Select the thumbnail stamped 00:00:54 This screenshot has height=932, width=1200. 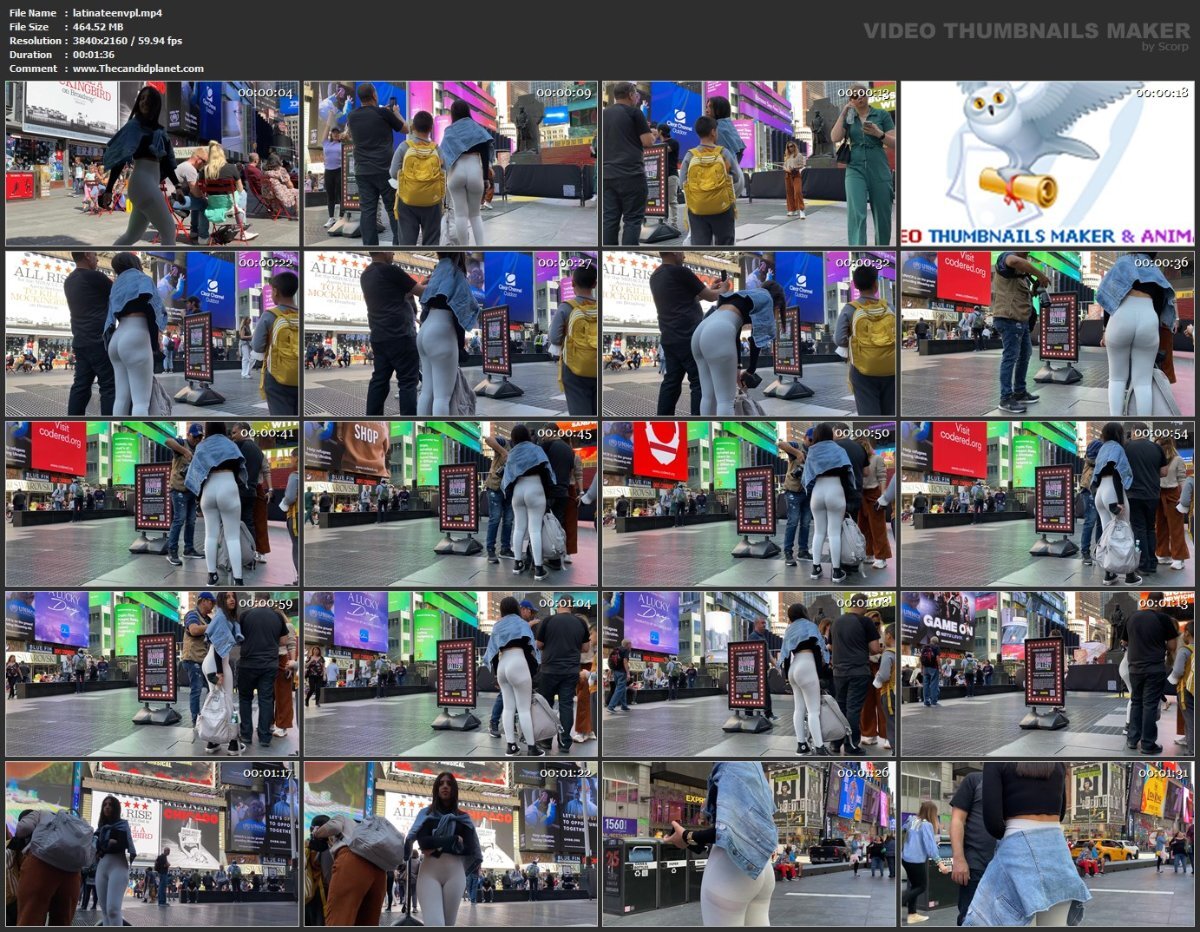pos(1048,504)
